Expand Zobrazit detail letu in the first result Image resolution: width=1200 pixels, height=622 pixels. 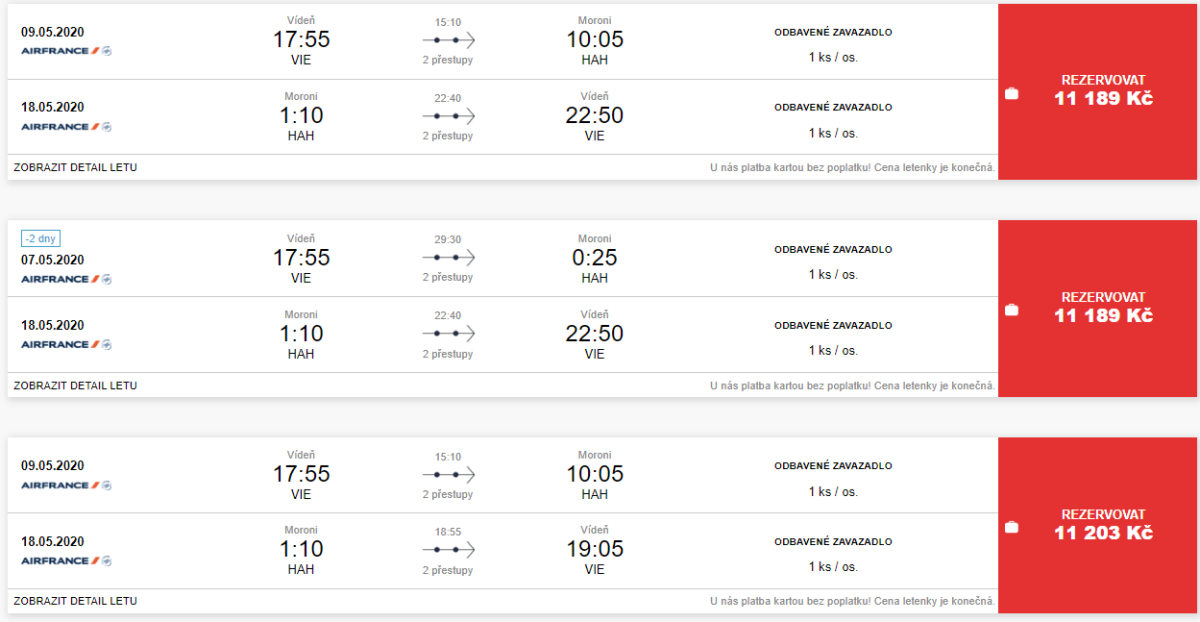76,168
